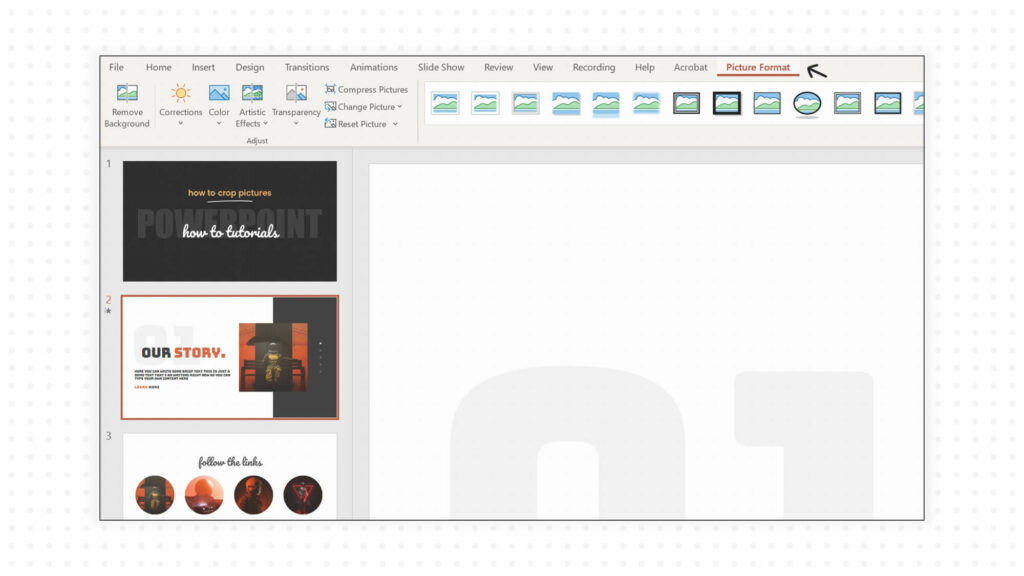The image size is (1024, 576).
Task: Apply the third picture style, Metal Frame
Action: [x=526, y=103]
